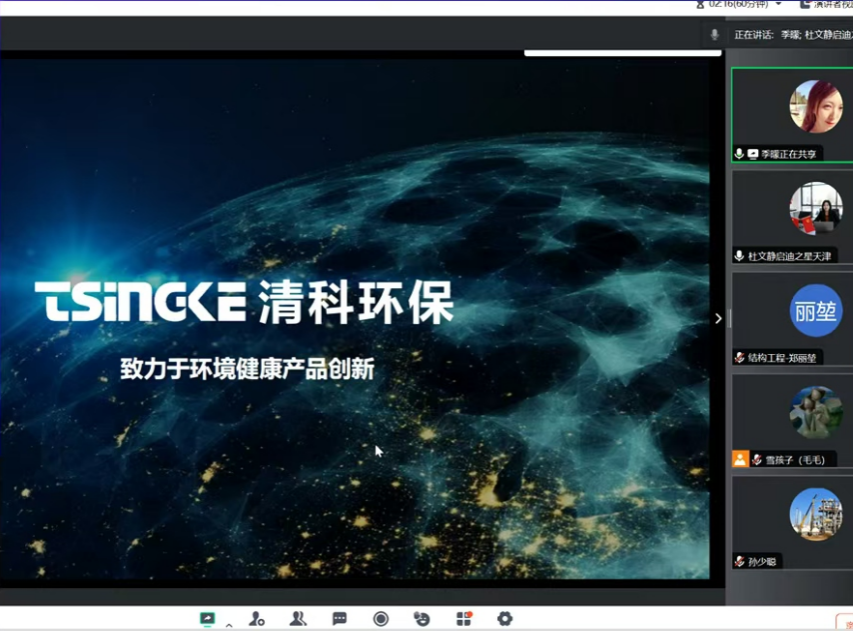Open the apps grid icon with red dot

[464, 618]
